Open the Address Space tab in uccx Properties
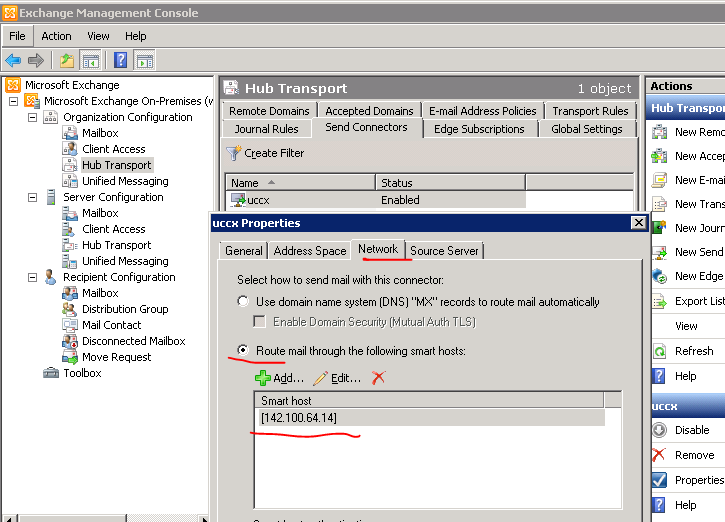The width and height of the screenshot is (725, 522). 310,251
